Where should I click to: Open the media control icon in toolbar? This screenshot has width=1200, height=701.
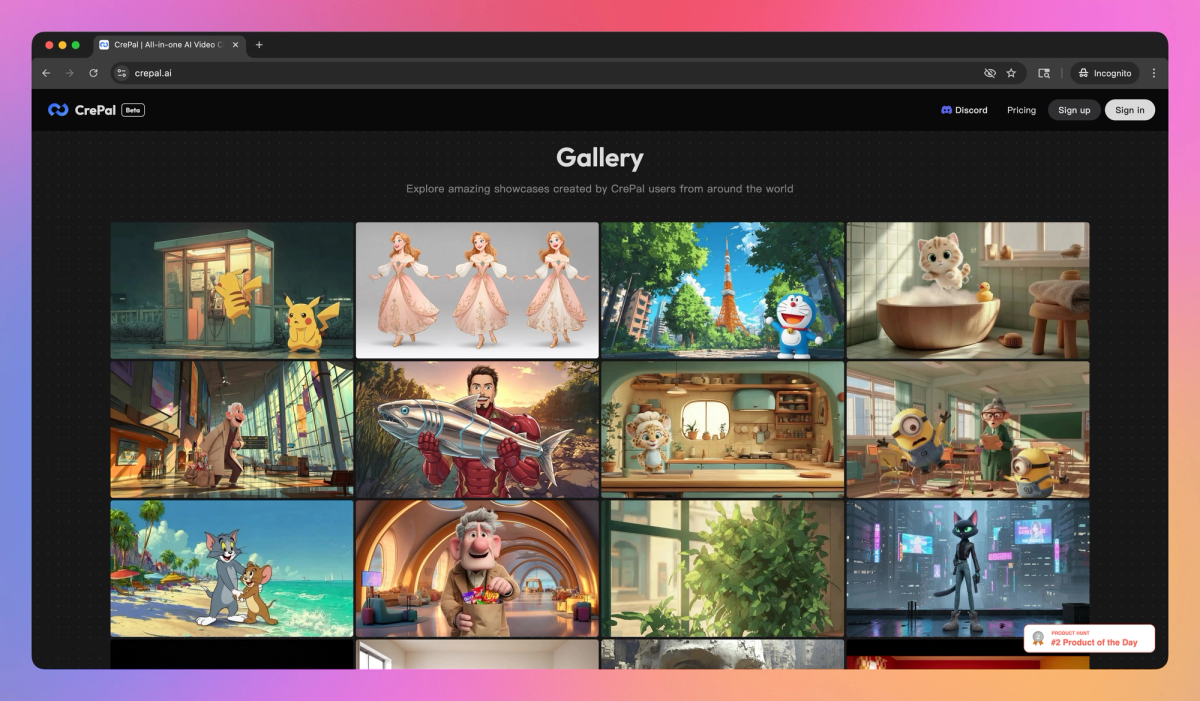tap(1044, 73)
